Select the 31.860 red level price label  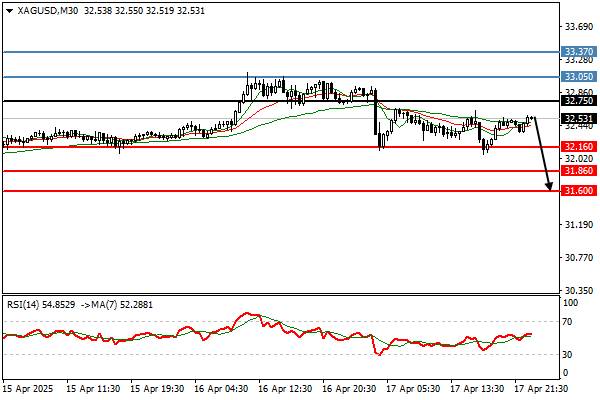[x=579, y=170]
